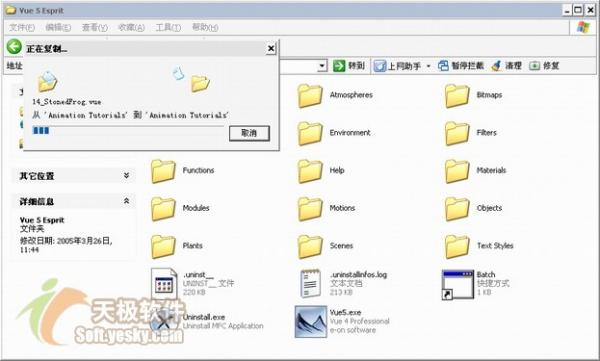
Task: Collapse the 详细信息 panel
Action: (x=126, y=201)
